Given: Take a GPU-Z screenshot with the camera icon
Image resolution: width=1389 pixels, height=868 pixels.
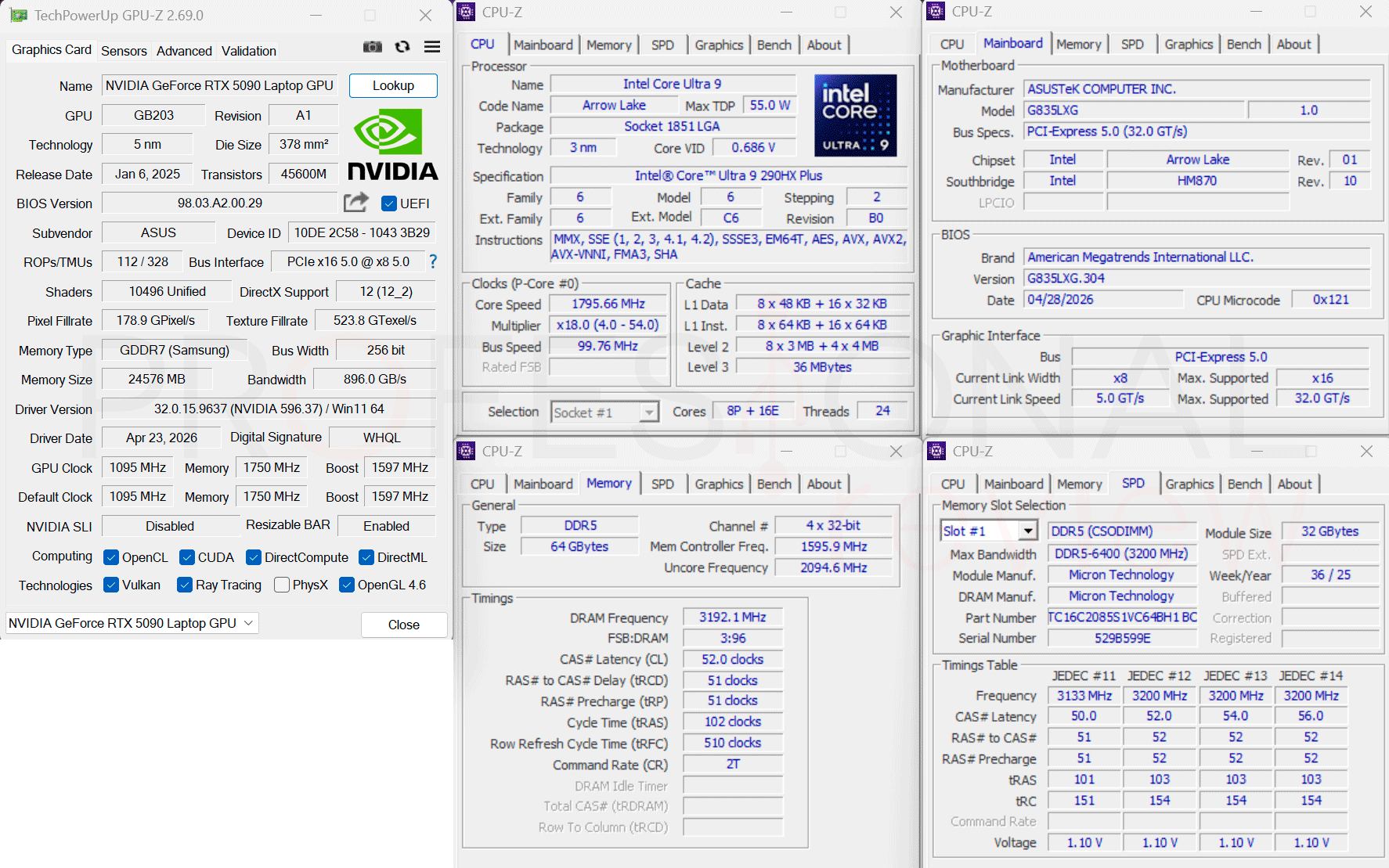Looking at the screenshot, I should [373, 47].
